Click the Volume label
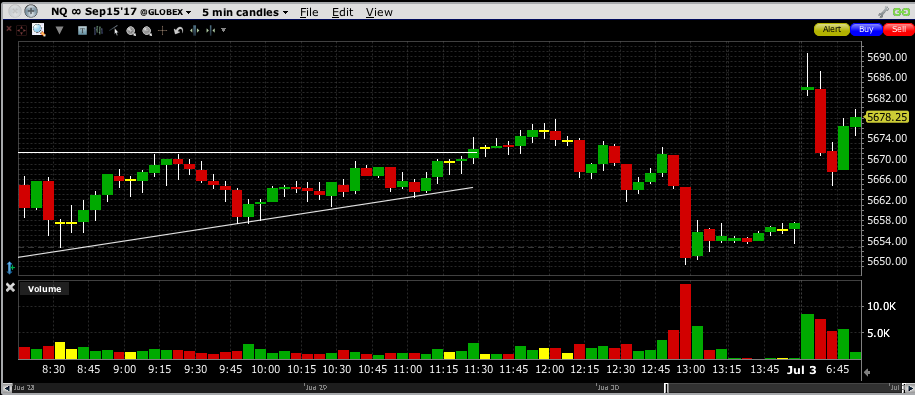 tap(44, 289)
